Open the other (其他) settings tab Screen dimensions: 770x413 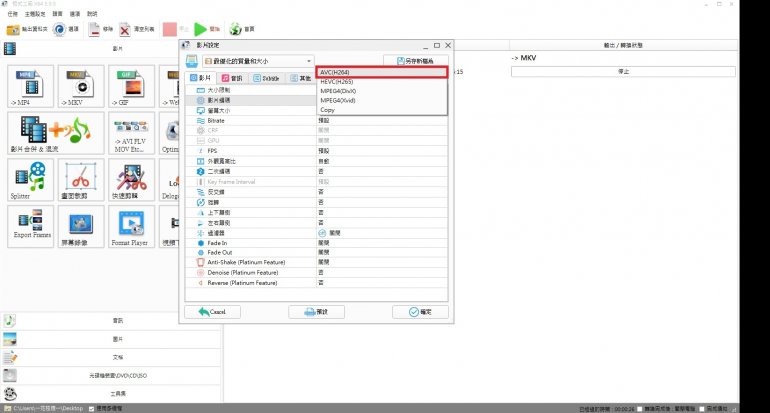pyautogui.click(x=300, y=78)
